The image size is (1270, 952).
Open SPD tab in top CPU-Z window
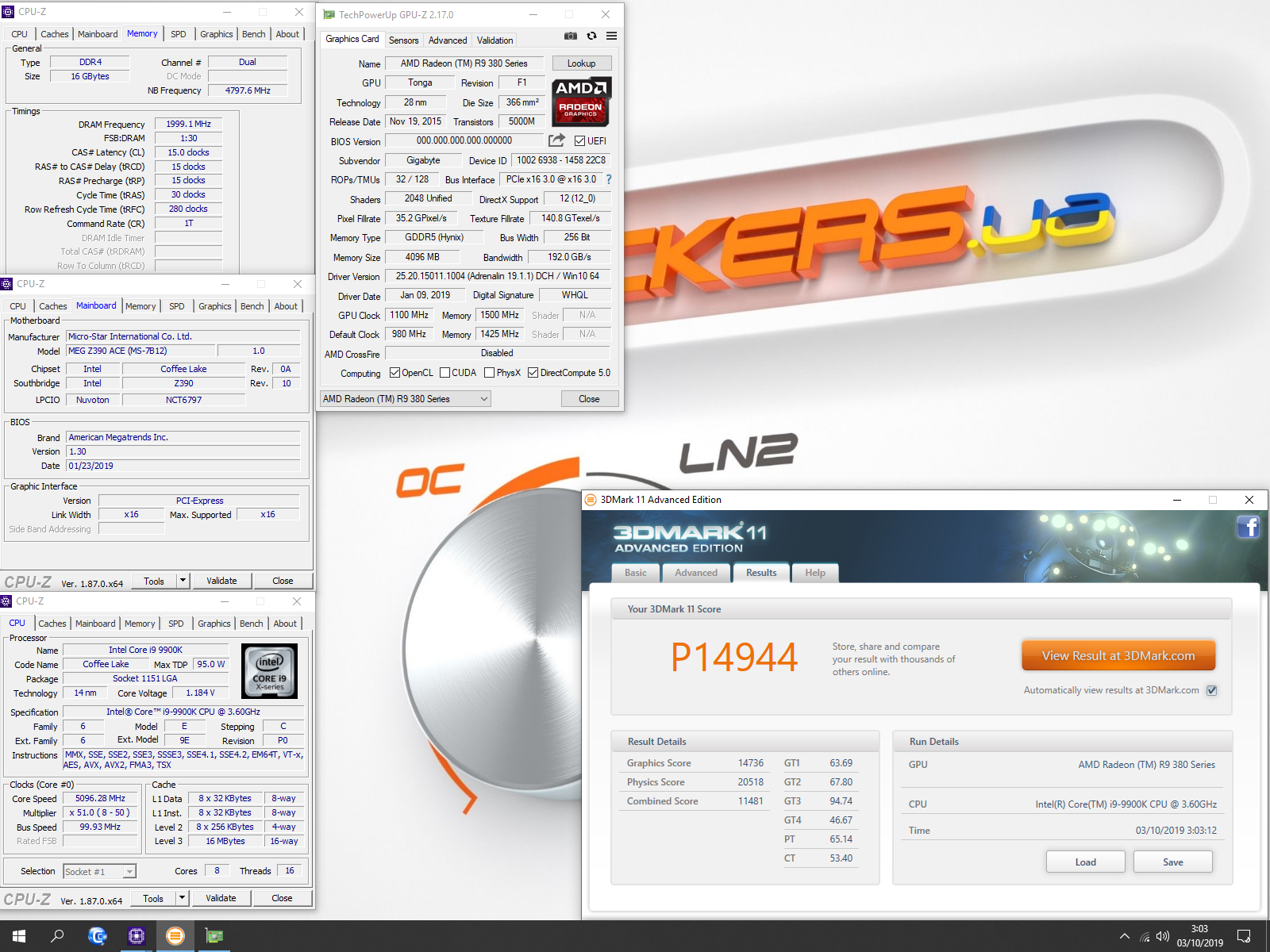tap(179, 34)
